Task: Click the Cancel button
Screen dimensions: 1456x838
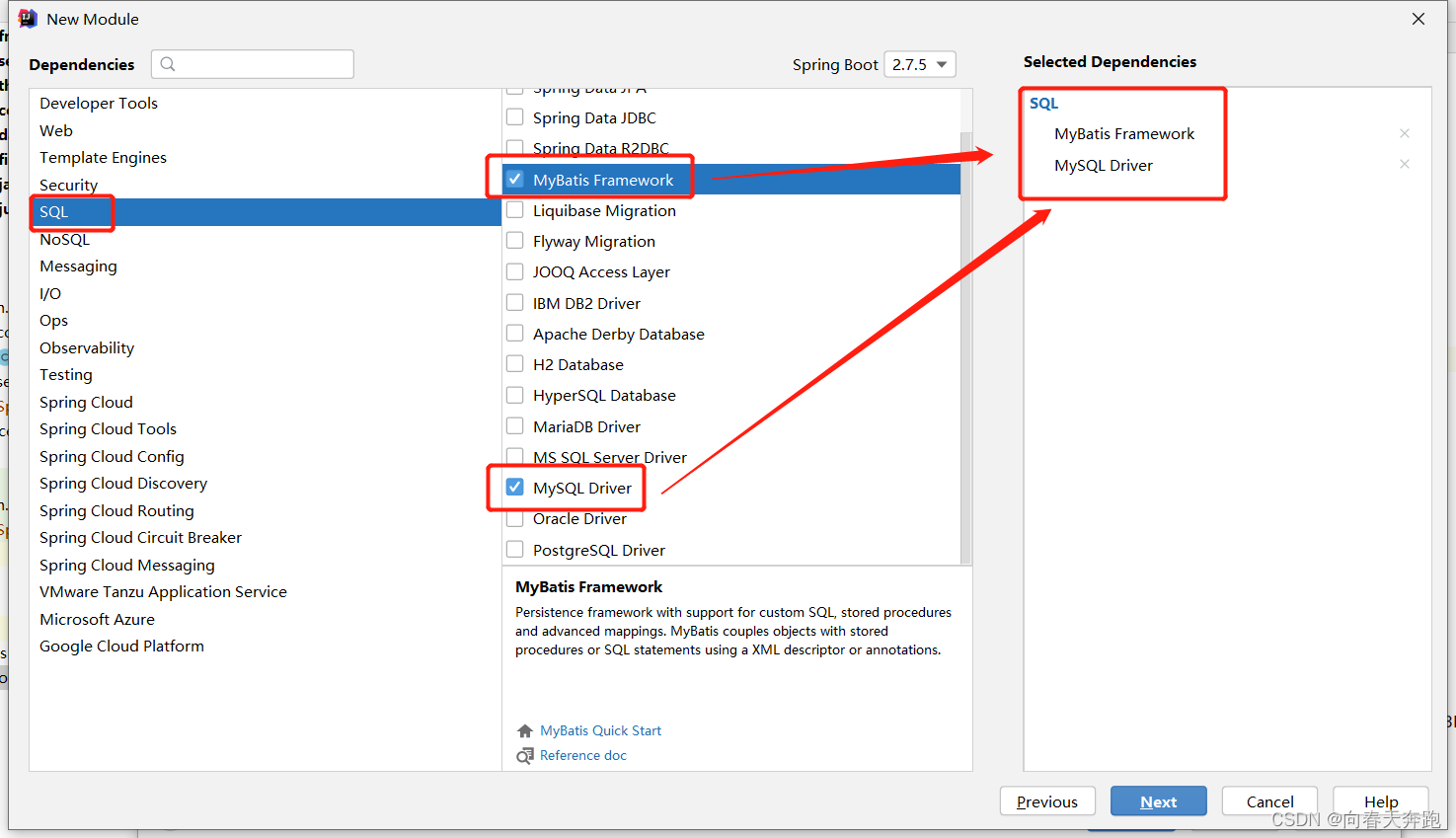Action: coord(1269,801)
